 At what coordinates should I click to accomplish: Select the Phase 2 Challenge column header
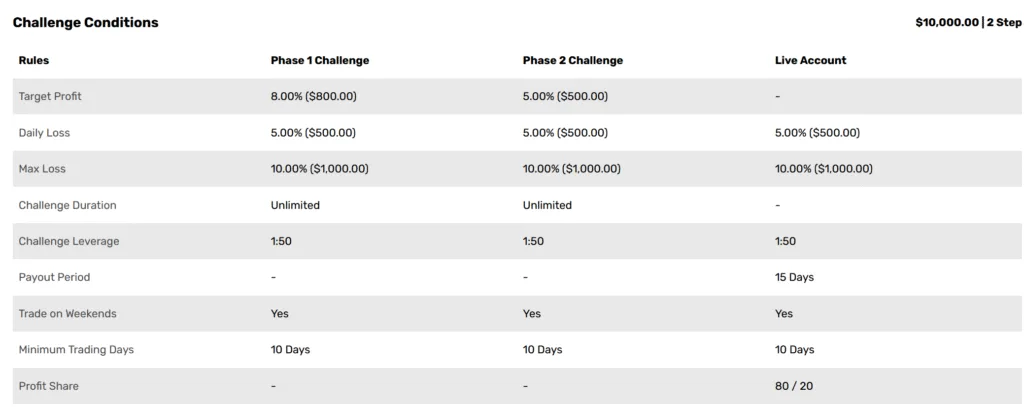coord(573,60)
